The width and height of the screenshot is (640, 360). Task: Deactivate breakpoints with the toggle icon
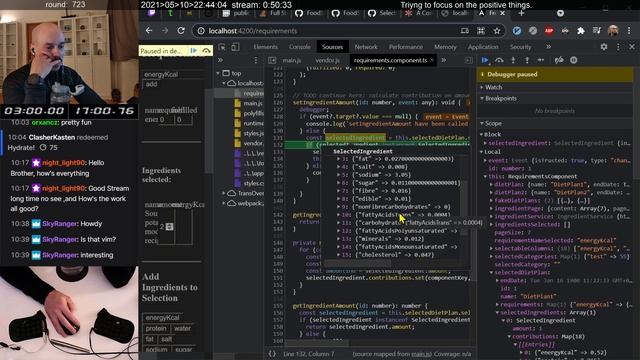point(559,60)
